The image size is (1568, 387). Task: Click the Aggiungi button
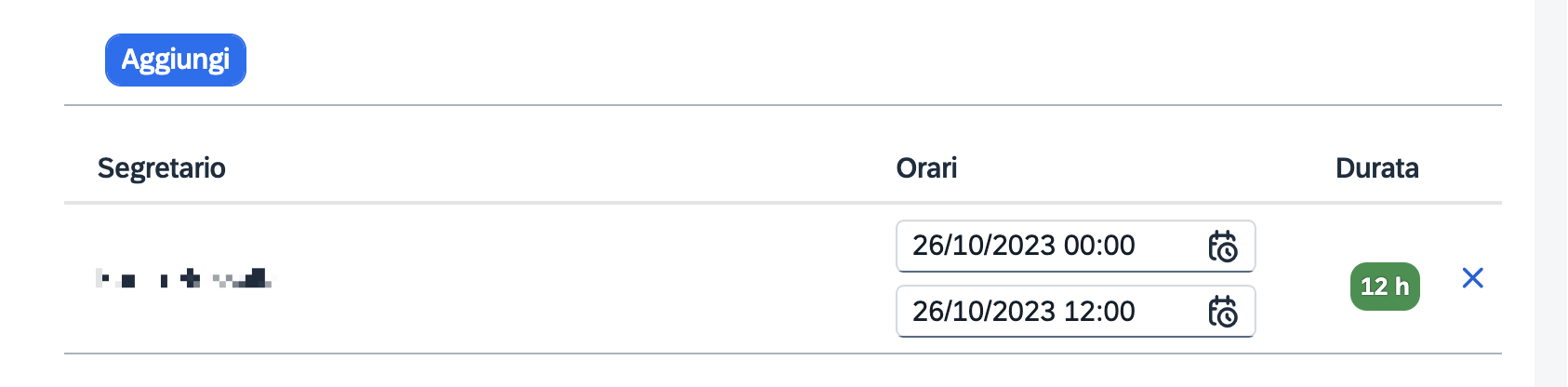coord(175,60)
